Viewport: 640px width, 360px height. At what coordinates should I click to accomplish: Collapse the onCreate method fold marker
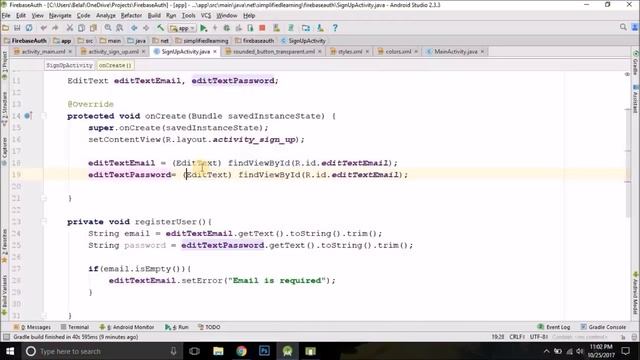(x=44, y=116)
